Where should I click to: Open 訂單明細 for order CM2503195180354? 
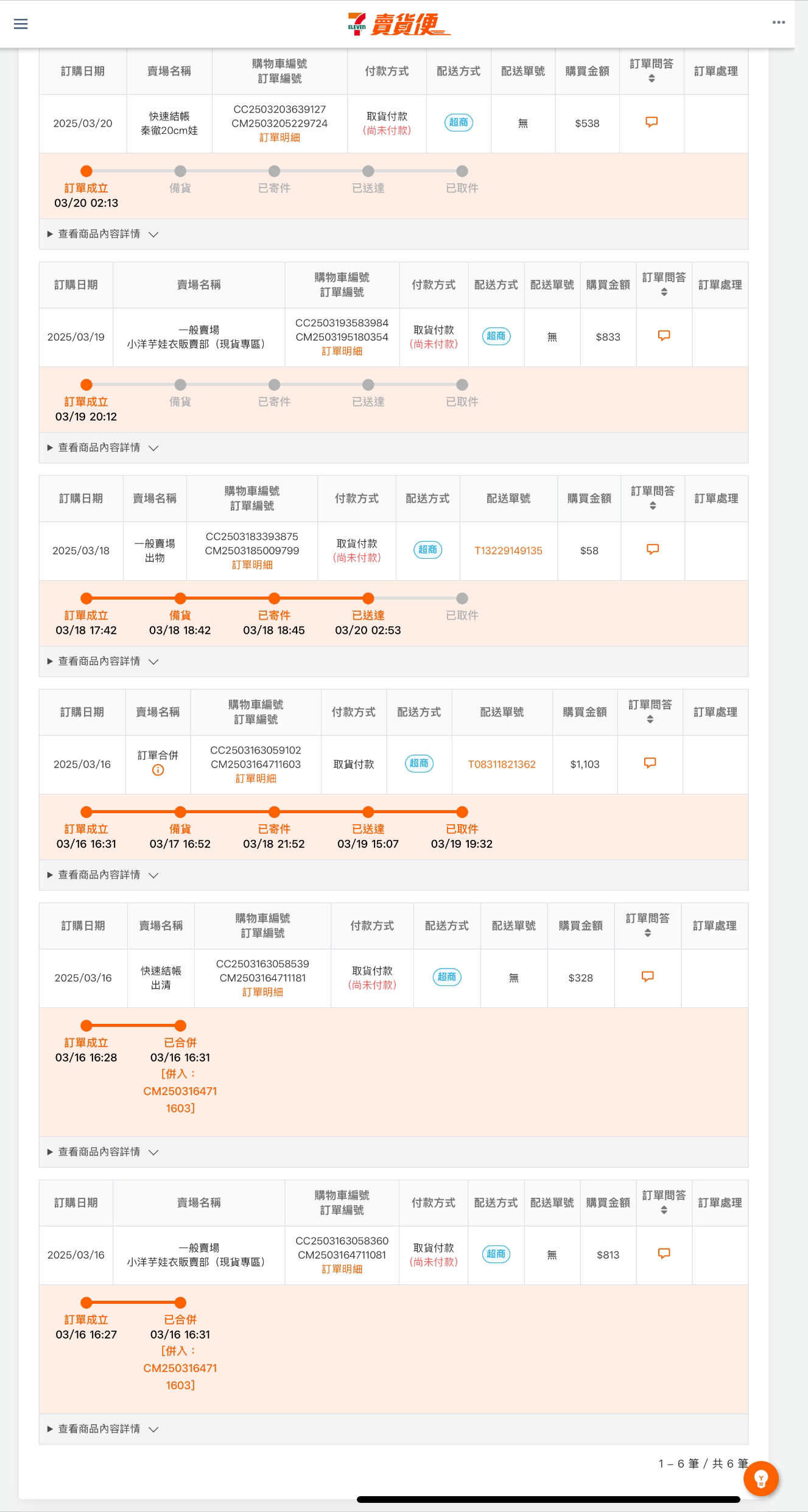[x=342, y=351]
